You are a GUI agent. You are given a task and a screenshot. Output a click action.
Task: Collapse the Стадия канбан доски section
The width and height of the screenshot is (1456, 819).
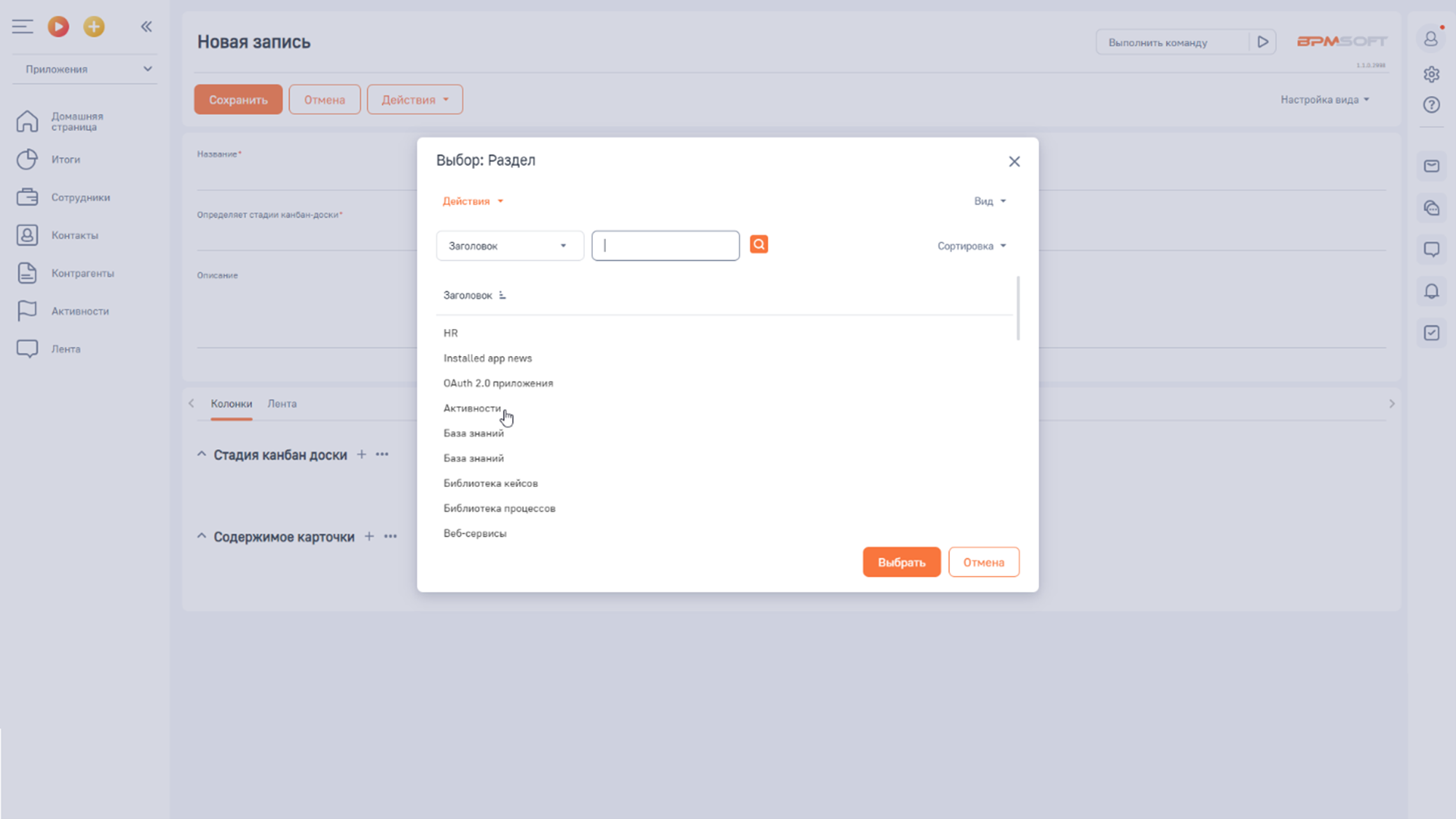[202, 454]
